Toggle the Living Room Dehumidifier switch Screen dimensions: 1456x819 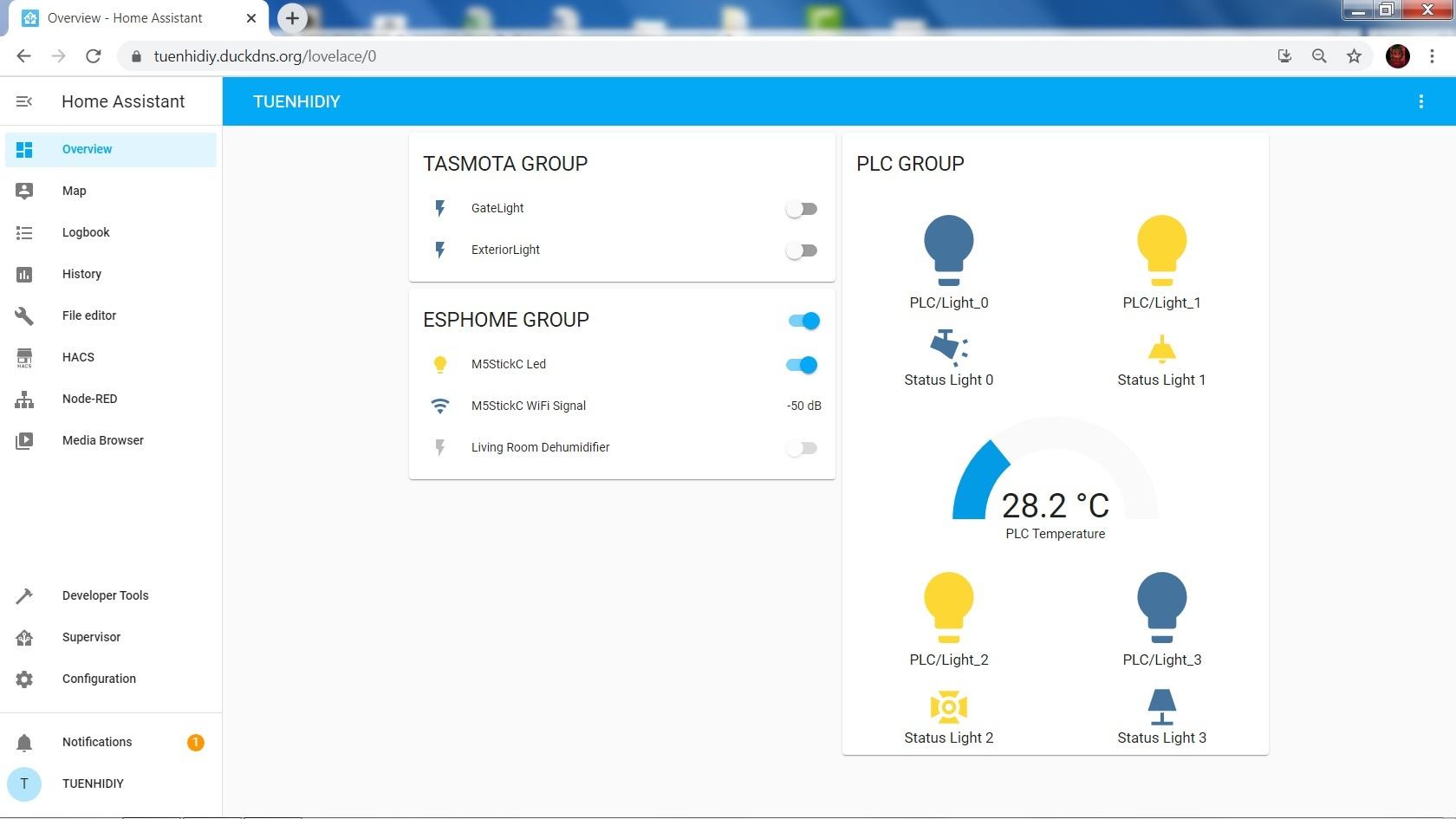pyautogui.click(x=802, y=448)
